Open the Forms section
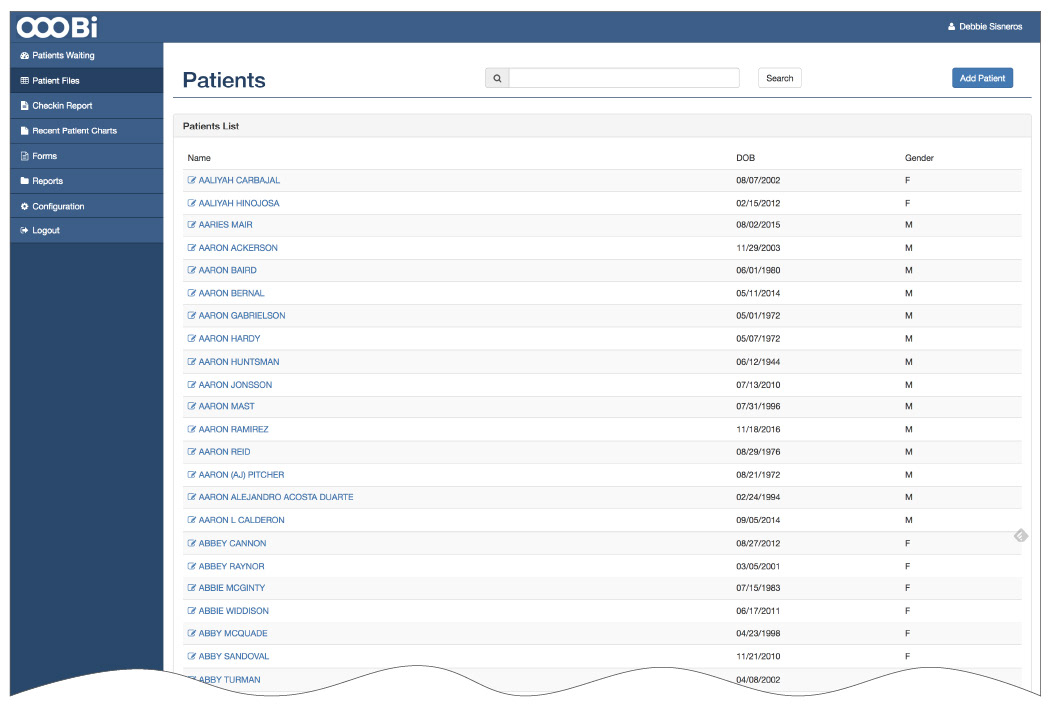 (86, 156)
